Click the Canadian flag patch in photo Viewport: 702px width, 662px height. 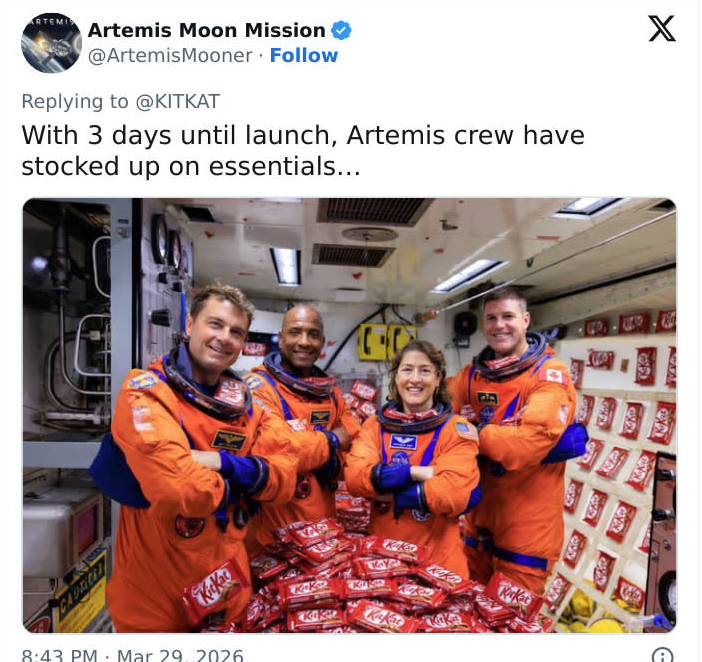coord(553,376)
